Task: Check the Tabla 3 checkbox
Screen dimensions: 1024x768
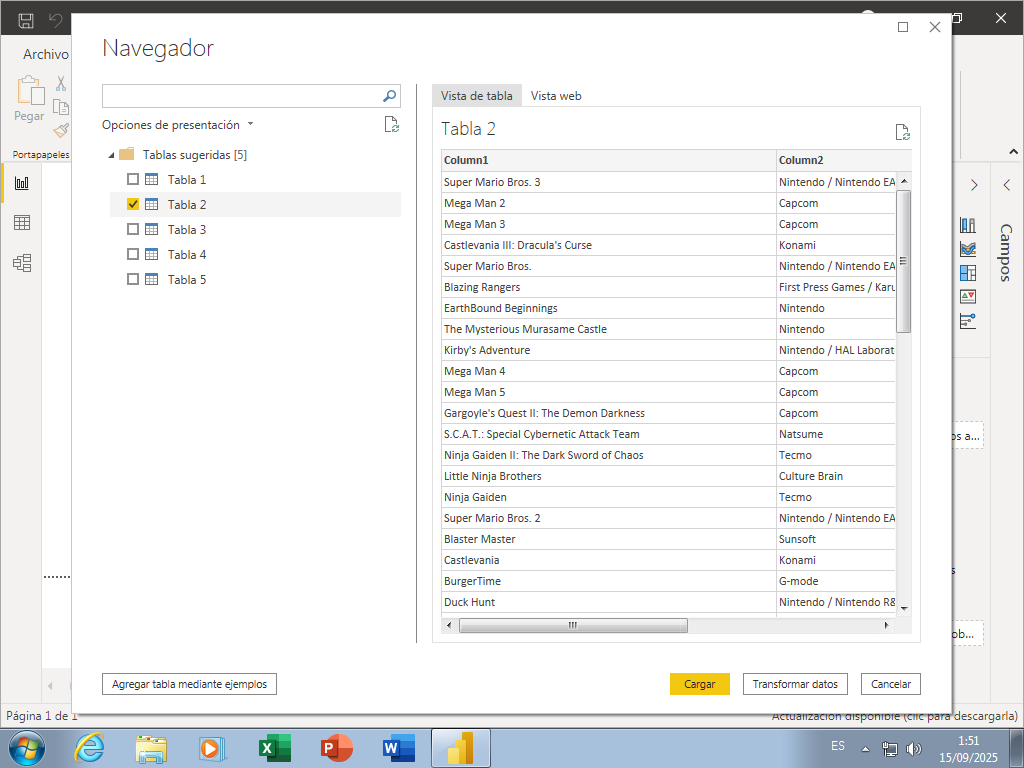Action: point(133,229)
